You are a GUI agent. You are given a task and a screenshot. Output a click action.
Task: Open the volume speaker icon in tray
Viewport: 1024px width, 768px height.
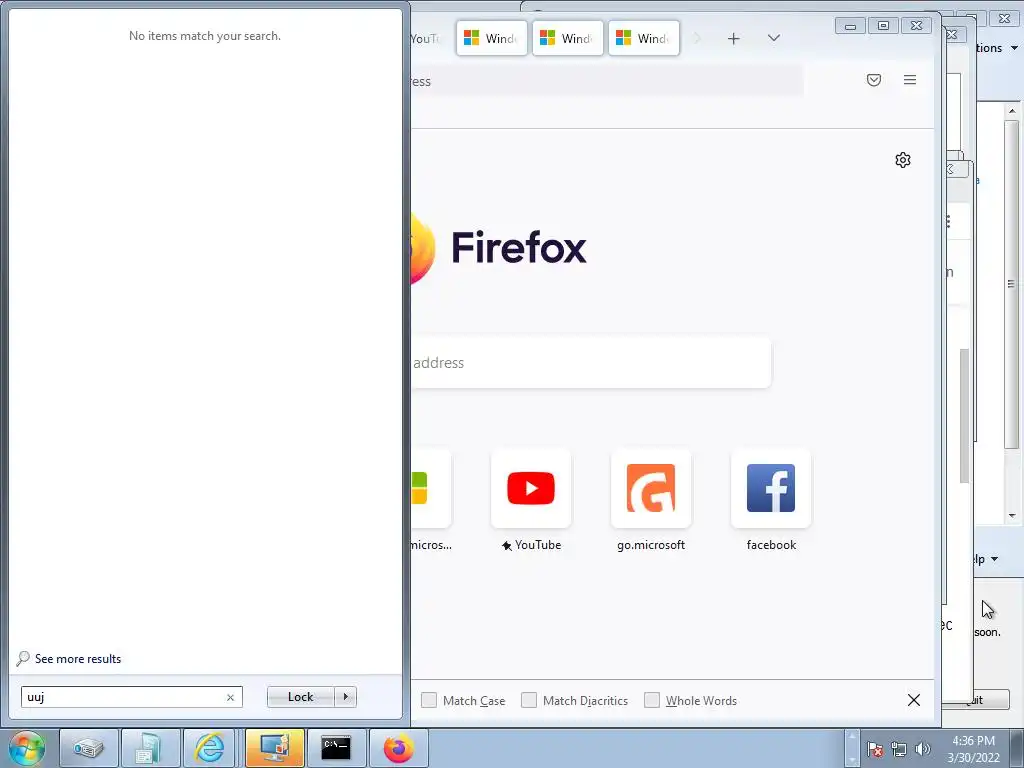click(922, 749)
